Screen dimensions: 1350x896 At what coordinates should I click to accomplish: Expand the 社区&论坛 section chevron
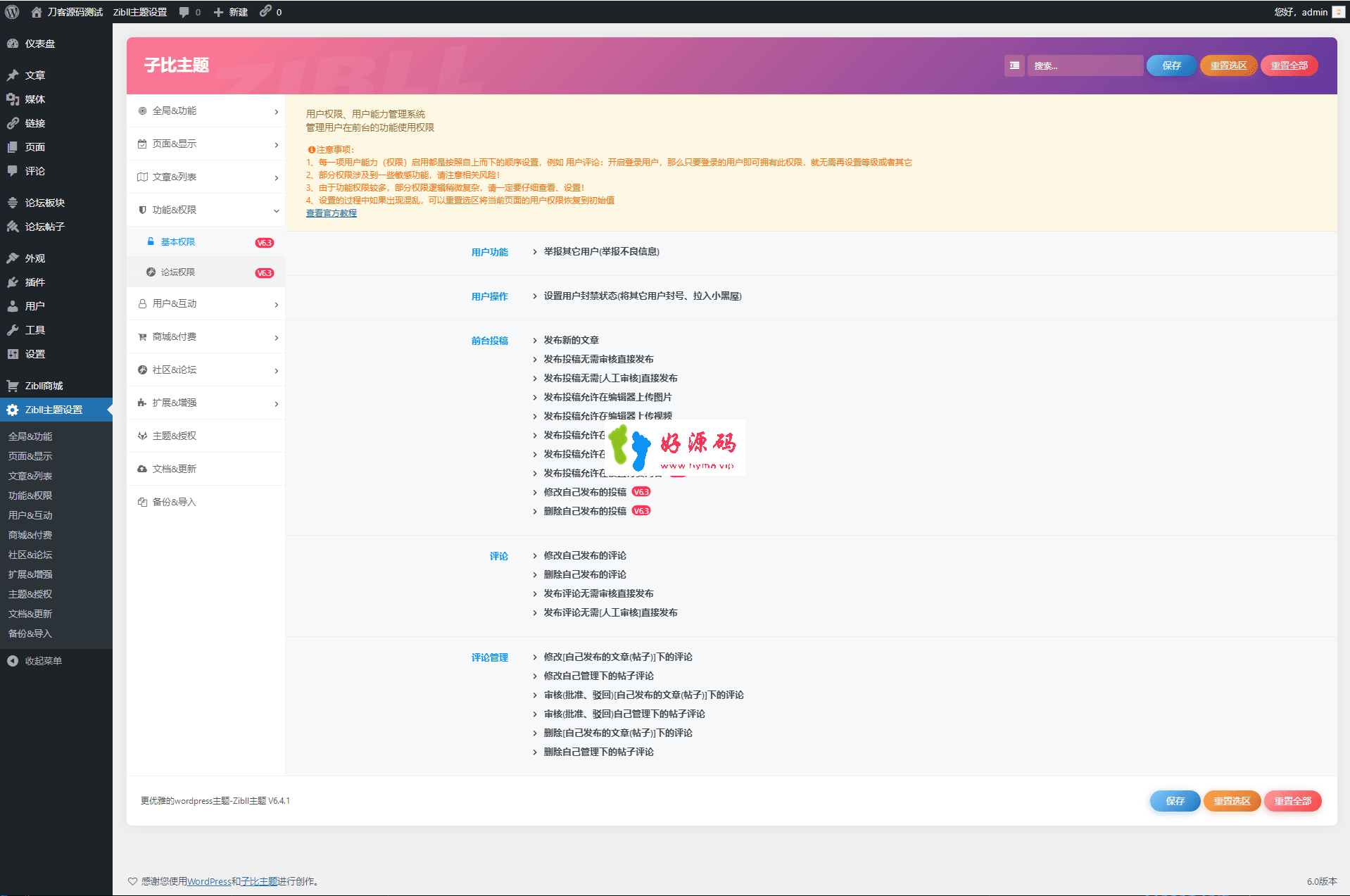(x=276, y=371)
